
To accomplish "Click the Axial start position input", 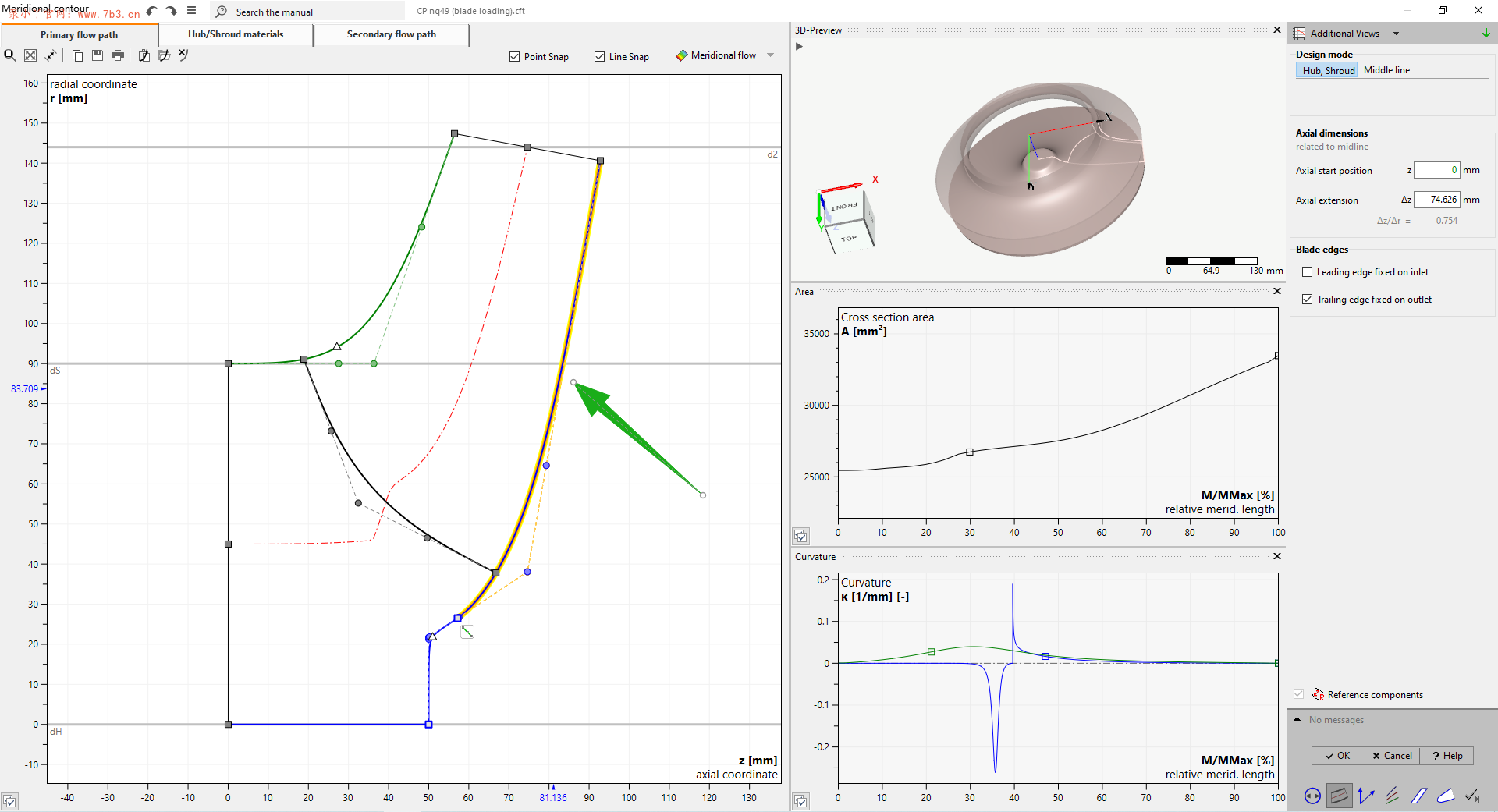I will click(1437, 170).
